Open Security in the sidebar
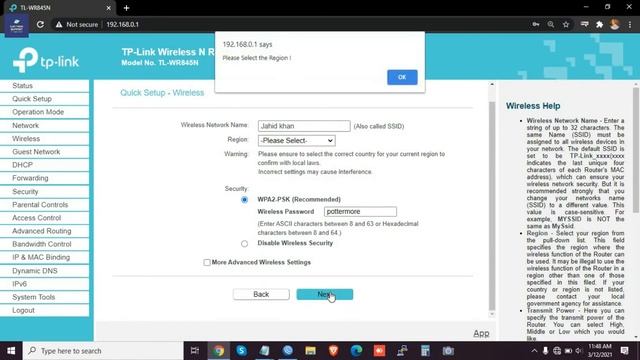Viewport: 640px width, 360px height. click(44, 191)
